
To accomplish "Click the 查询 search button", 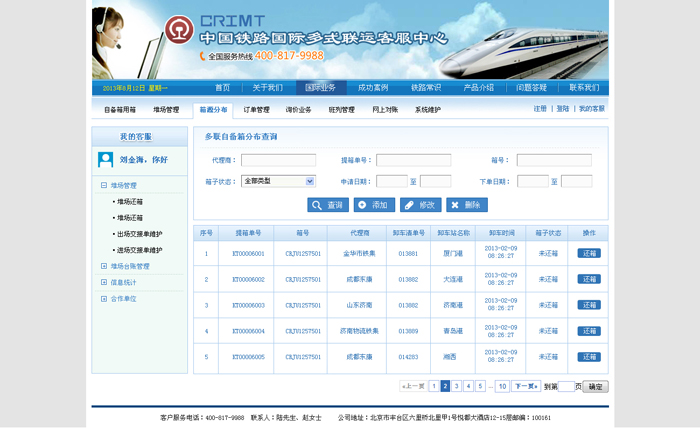I will [328, 205].
